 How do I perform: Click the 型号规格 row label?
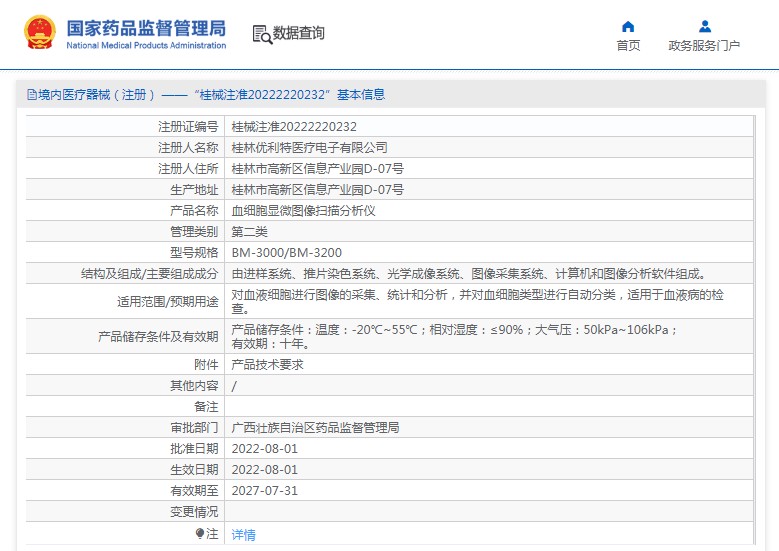(194, 252)
